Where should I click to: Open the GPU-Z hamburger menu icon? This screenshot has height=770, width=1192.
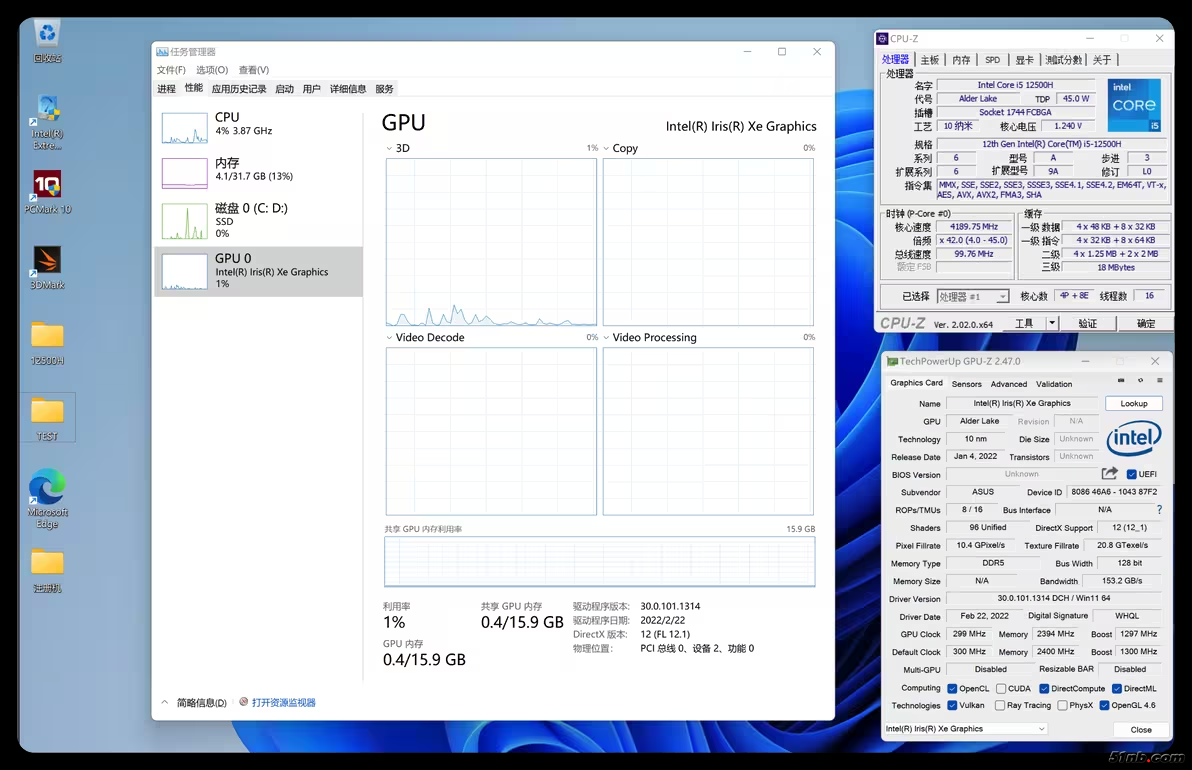tap(1159, 381)
